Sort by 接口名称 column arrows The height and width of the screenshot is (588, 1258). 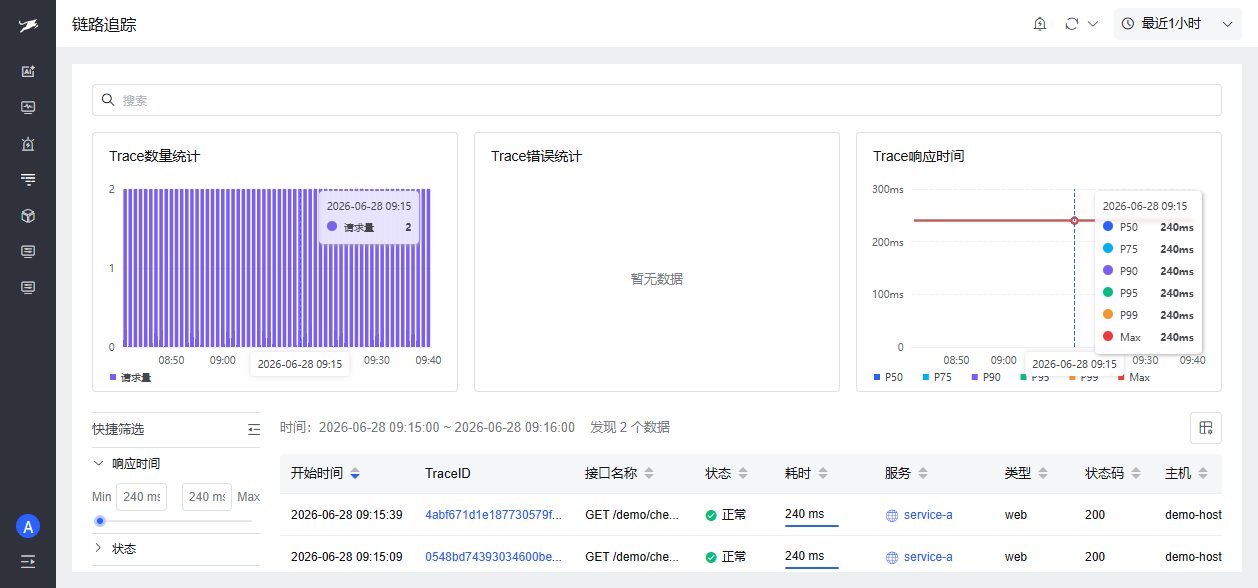[x=649, y=473]
